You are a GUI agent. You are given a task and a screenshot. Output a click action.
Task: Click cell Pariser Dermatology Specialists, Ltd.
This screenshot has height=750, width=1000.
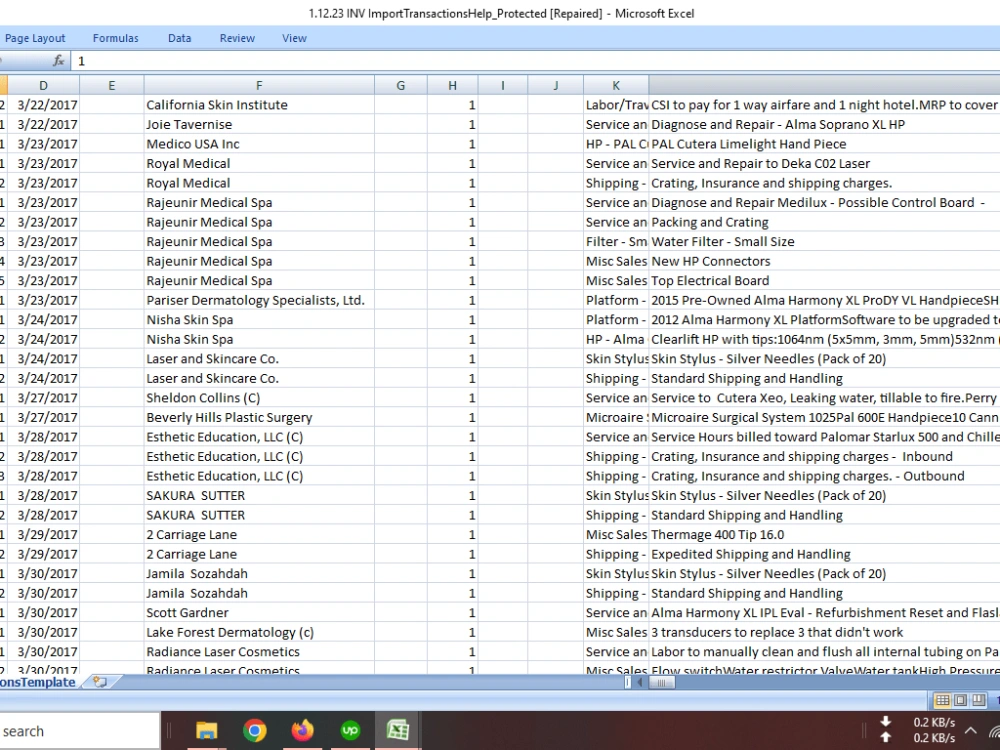pyautogui.click(x=259, y=300)
